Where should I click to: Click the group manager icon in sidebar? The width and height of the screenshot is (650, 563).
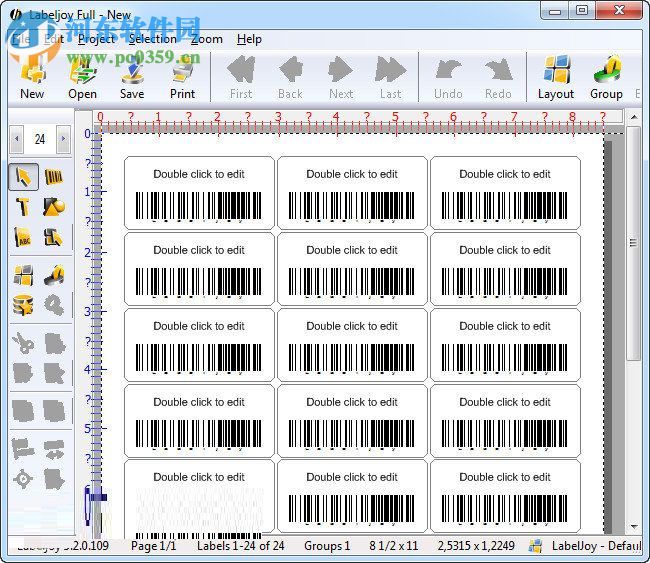[54, 275]
